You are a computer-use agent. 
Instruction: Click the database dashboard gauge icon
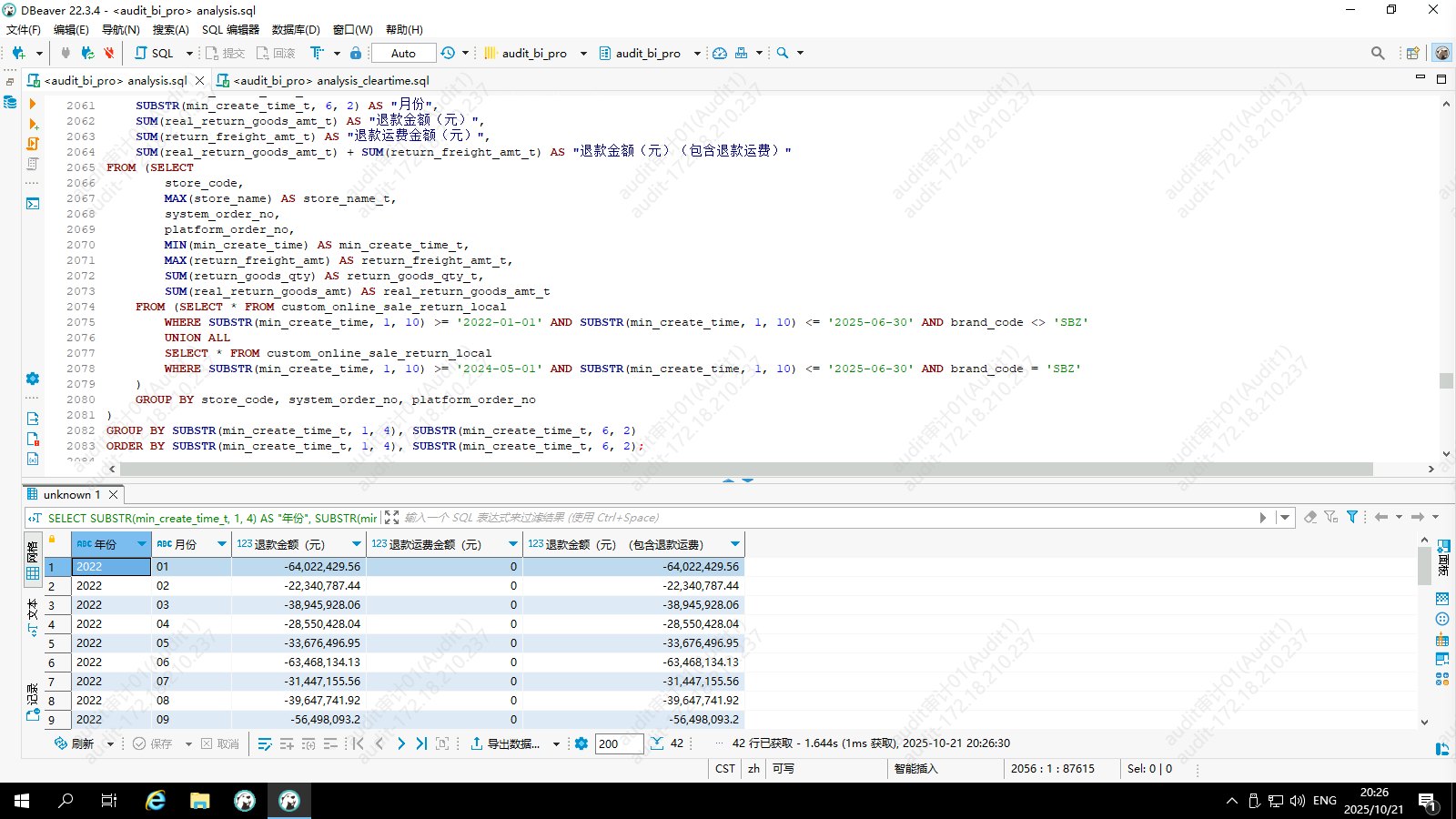tap(719, 53)
